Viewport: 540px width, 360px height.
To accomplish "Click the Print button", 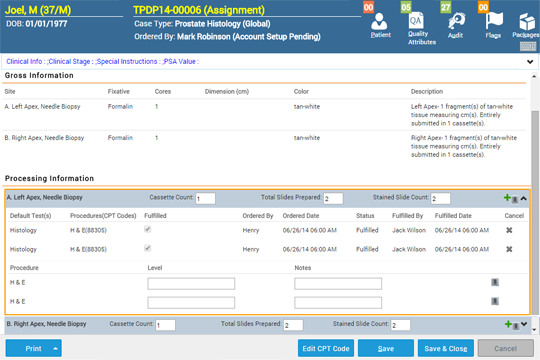I will coord(33,349).
